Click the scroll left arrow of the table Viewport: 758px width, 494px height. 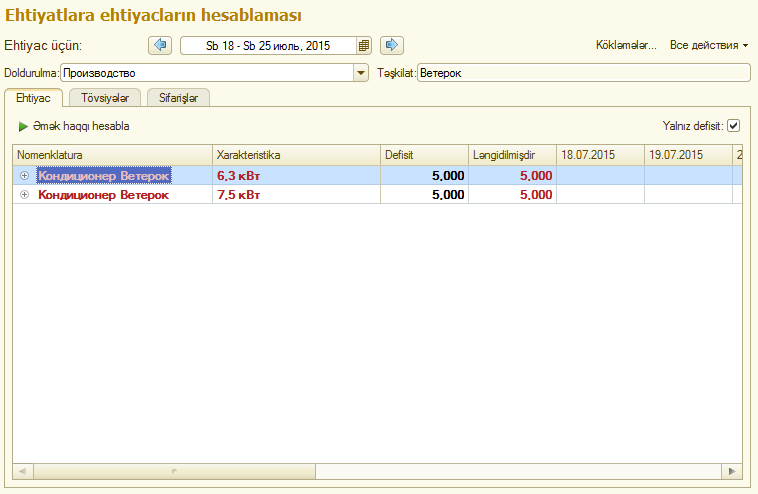[x=20, y=471]
